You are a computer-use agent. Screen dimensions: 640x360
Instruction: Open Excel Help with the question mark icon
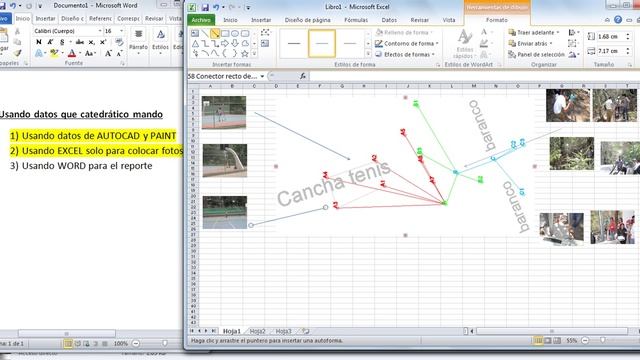coord(618,20)
